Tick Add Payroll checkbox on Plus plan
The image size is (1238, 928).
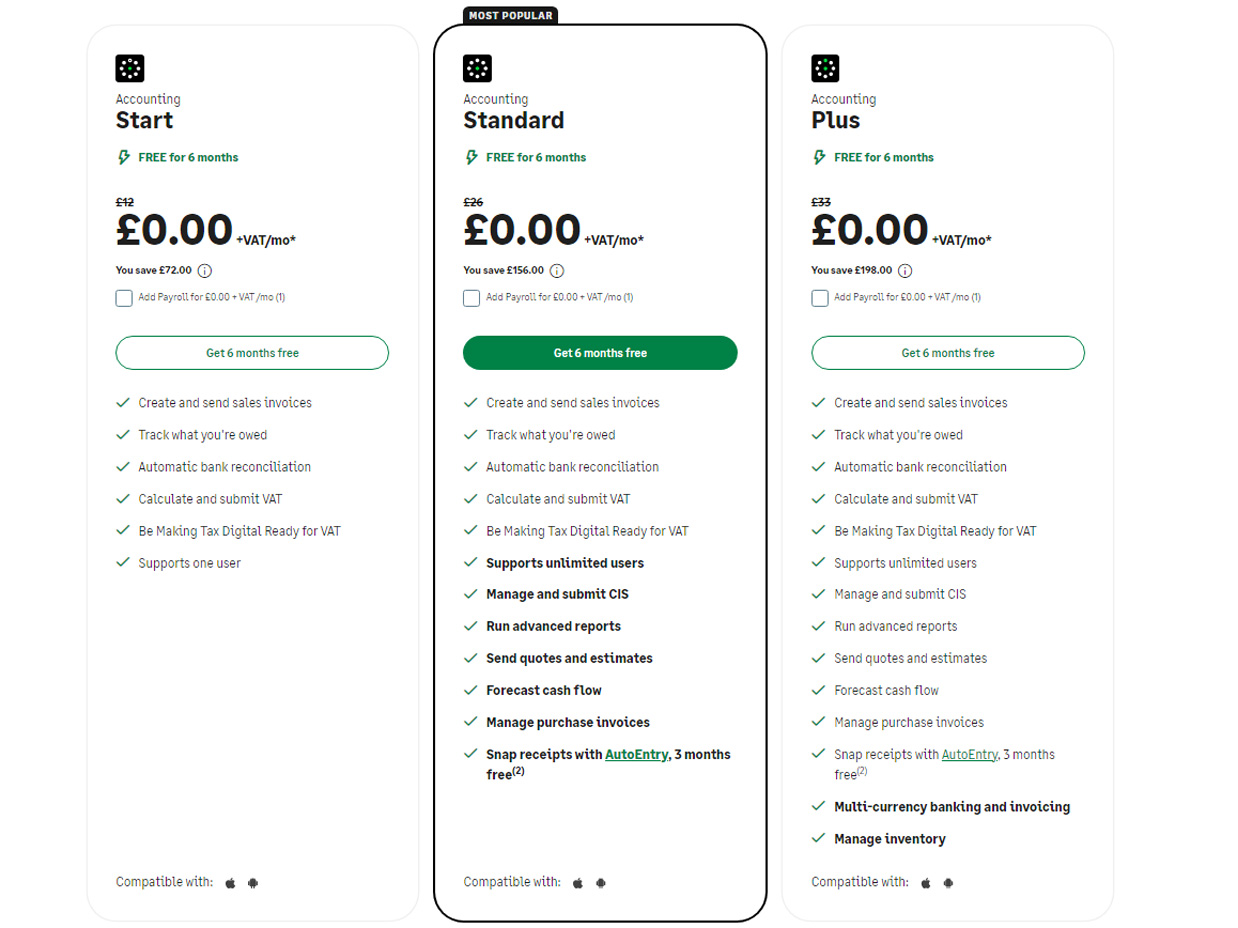tap(819, 298)
